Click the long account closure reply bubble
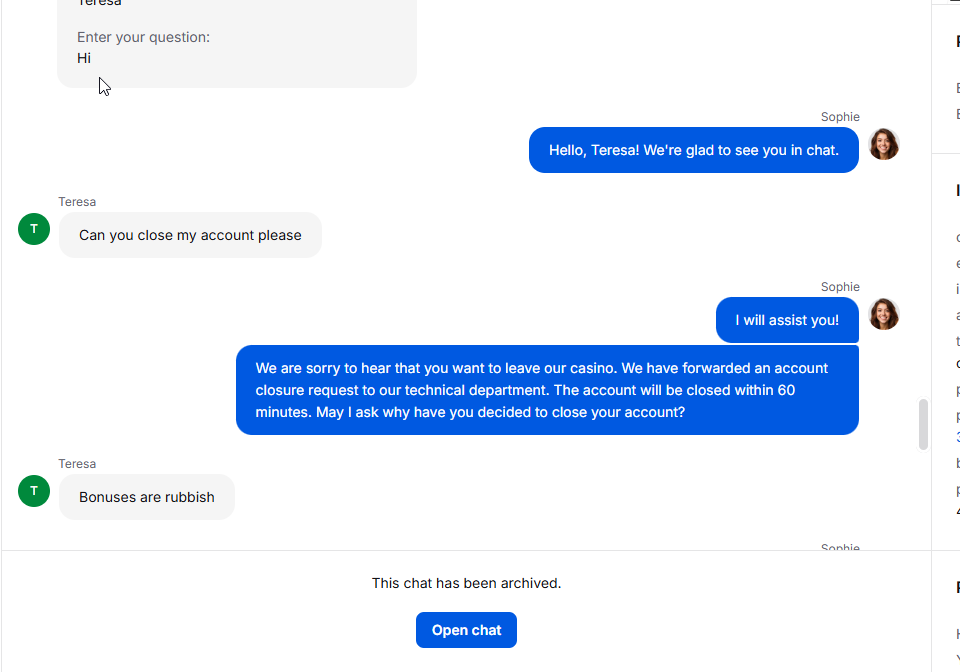 [x=547, y=390]
